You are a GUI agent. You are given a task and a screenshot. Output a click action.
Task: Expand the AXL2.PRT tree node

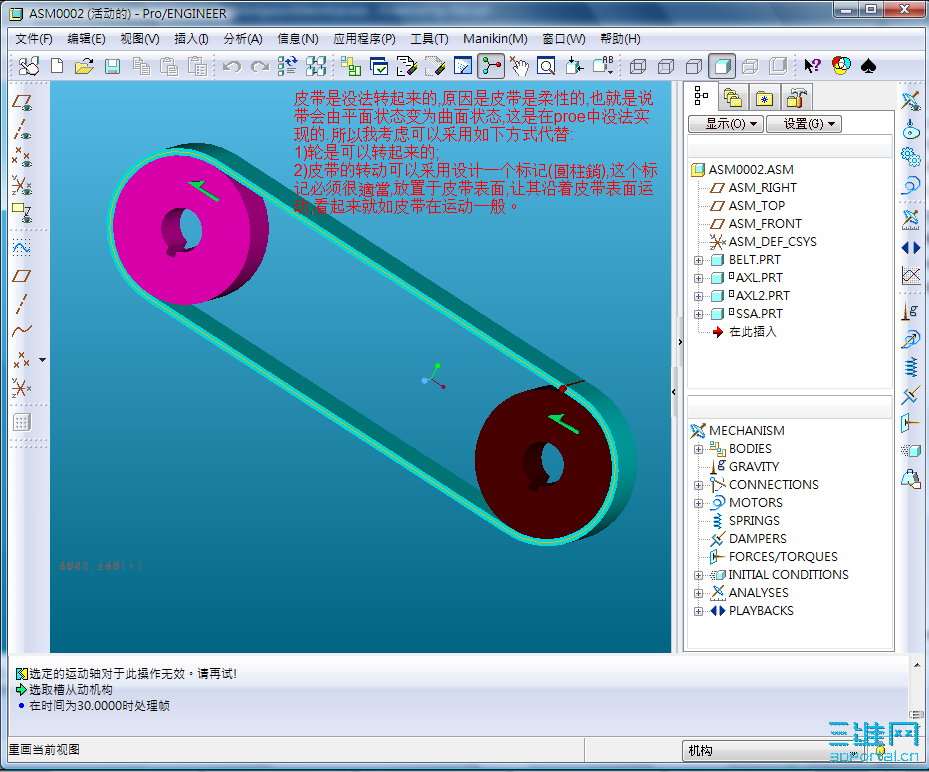699,296
